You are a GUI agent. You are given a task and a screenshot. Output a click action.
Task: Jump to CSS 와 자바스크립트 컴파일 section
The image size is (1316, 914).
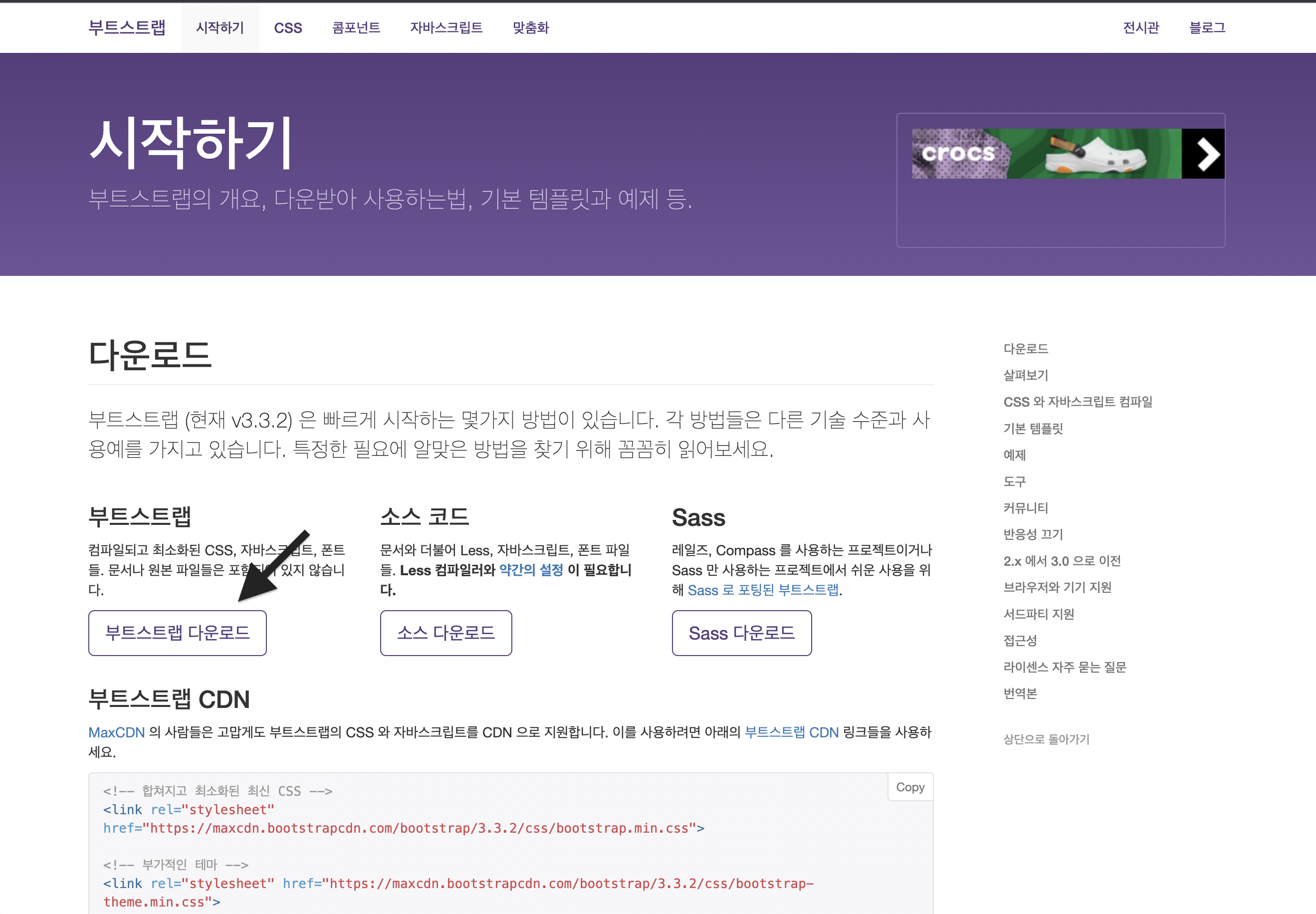tap(1078, 402)
